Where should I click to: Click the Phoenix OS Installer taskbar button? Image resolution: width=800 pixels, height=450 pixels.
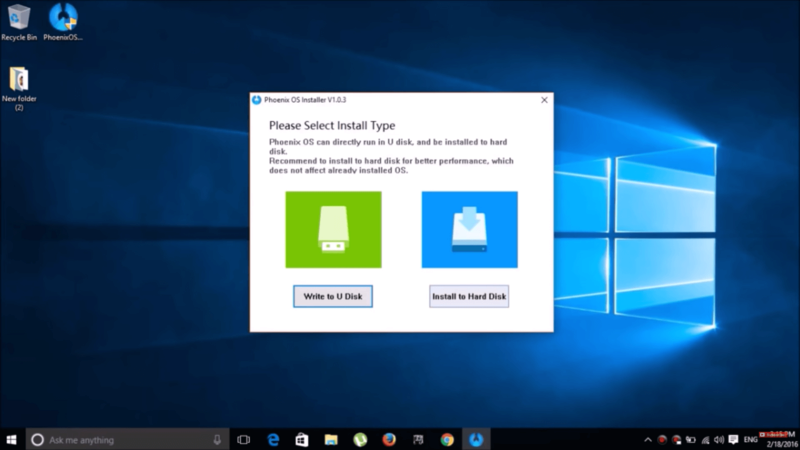click(476, 440)
